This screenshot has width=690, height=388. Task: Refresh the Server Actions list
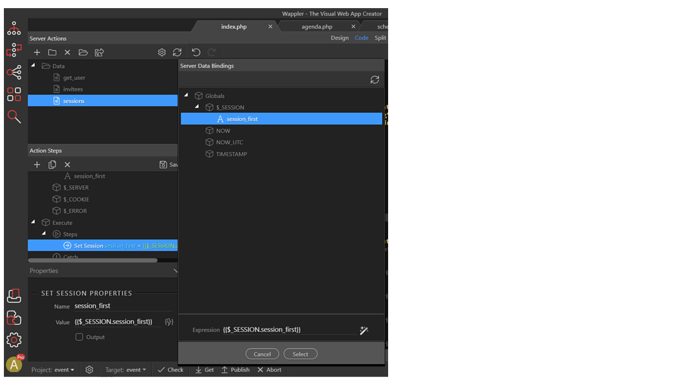point(177,52)
